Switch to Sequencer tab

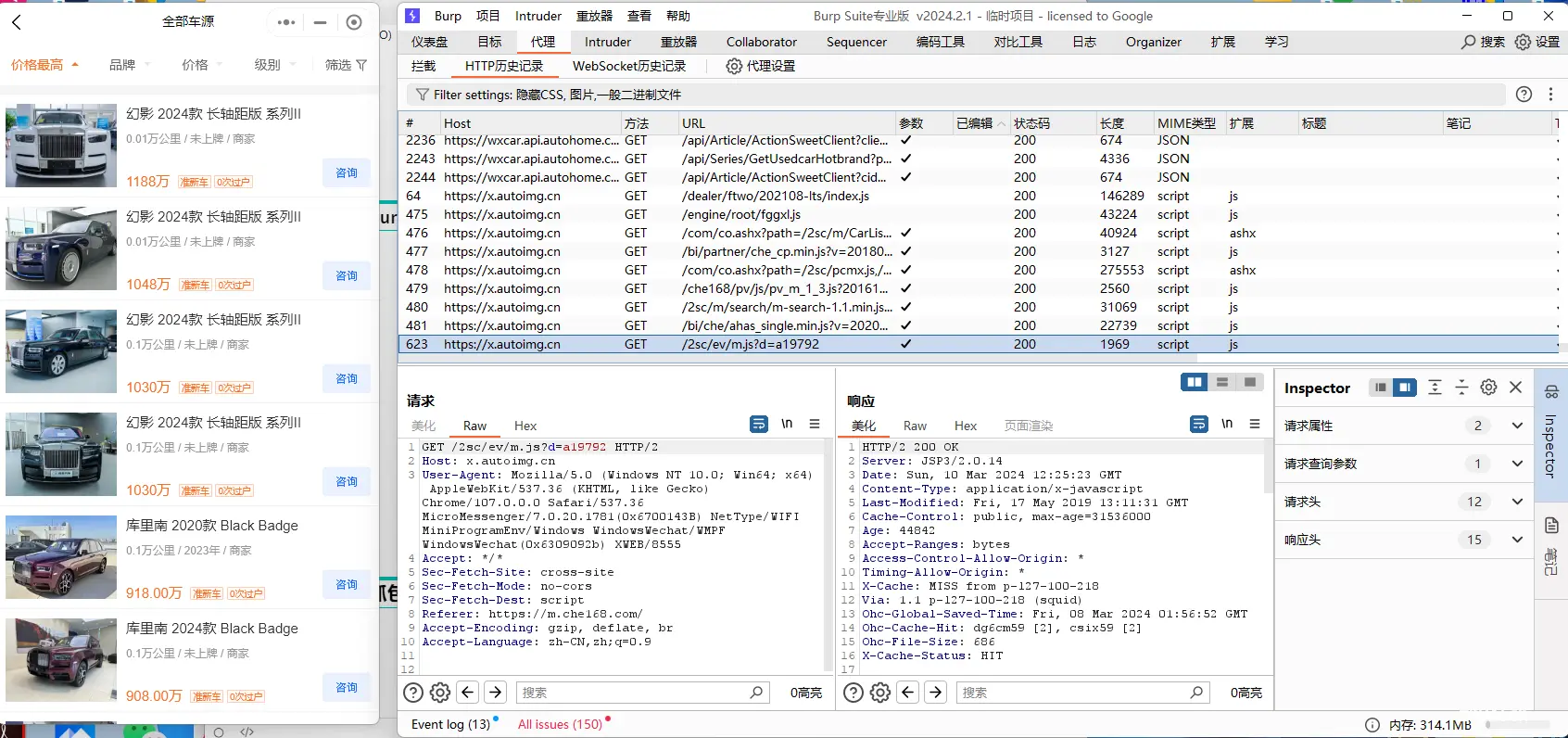[x=856, y=42]
